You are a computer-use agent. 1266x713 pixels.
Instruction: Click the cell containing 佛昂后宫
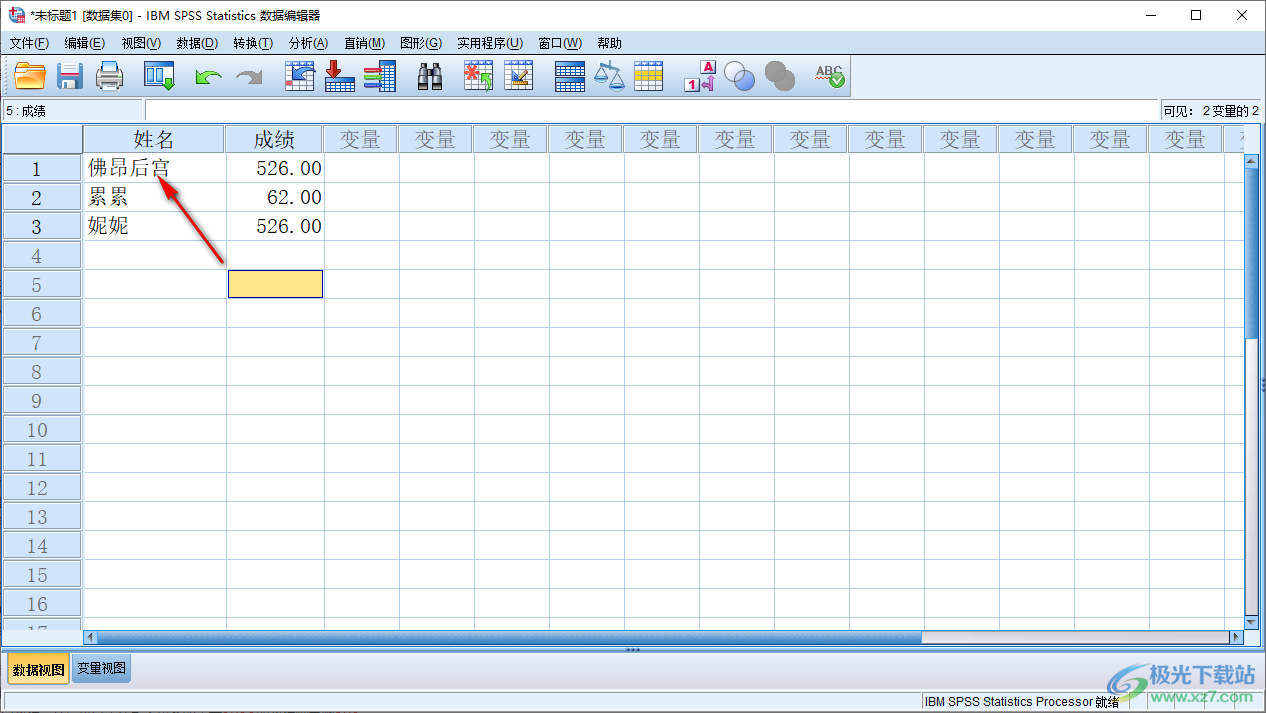point(155,169)
